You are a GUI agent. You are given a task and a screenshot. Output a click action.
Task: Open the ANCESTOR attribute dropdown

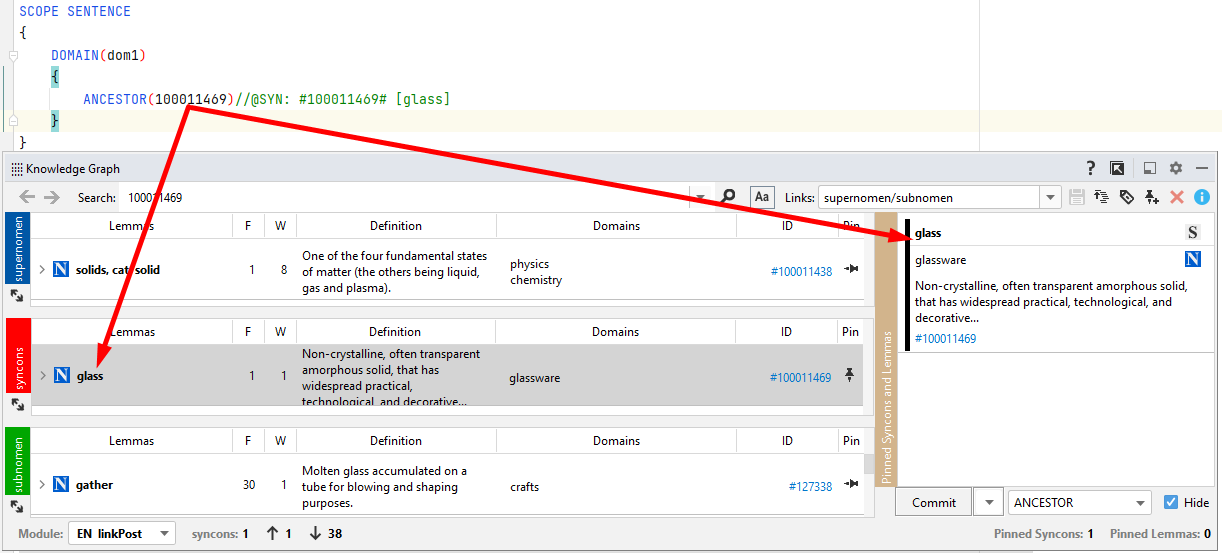[x=1141, y=503]
